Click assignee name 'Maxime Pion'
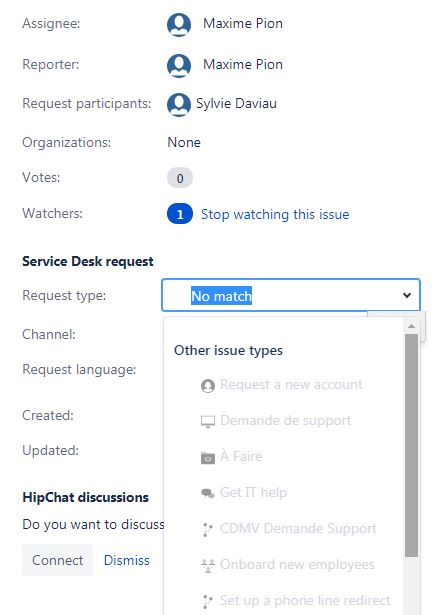The width and height of the screenshot is (444, 615). tap(243, 24)
